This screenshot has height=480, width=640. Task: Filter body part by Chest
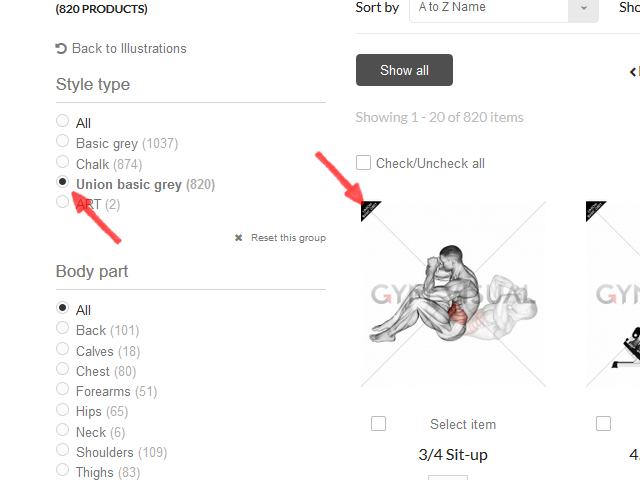62,369
